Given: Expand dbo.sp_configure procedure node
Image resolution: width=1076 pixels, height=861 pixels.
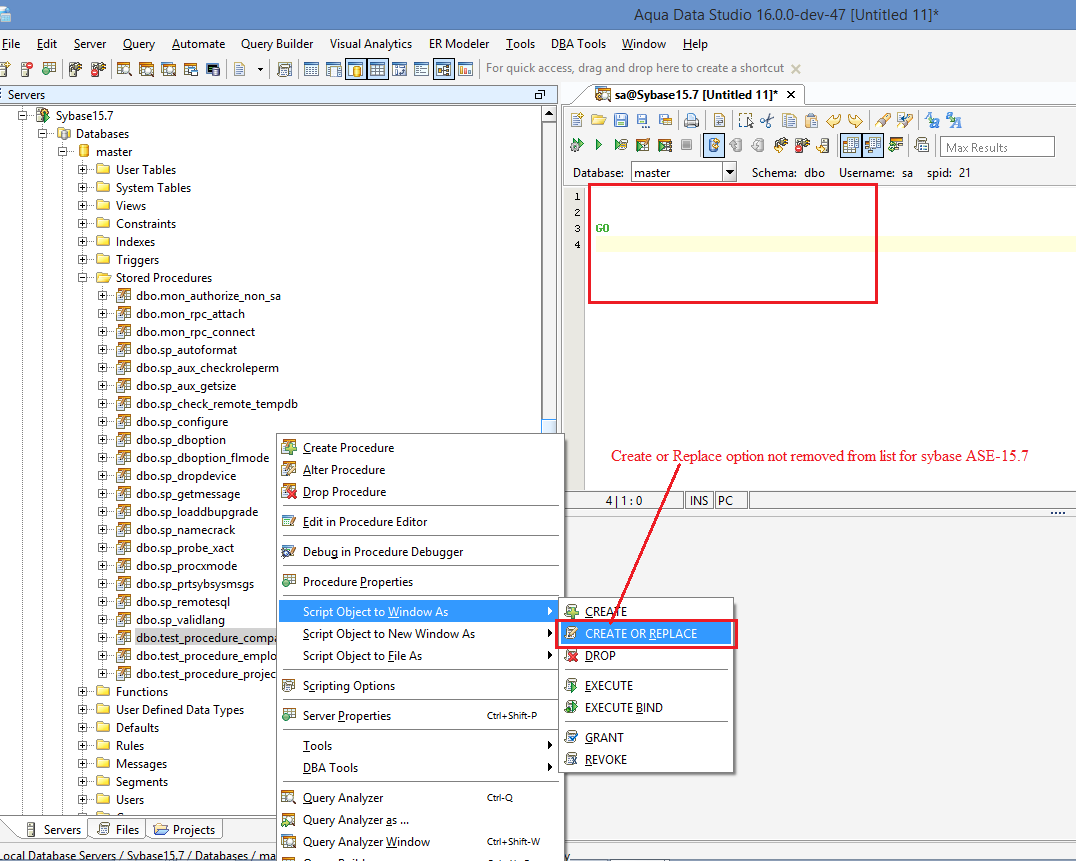Looking at the screenshot, I should point(102,422).
